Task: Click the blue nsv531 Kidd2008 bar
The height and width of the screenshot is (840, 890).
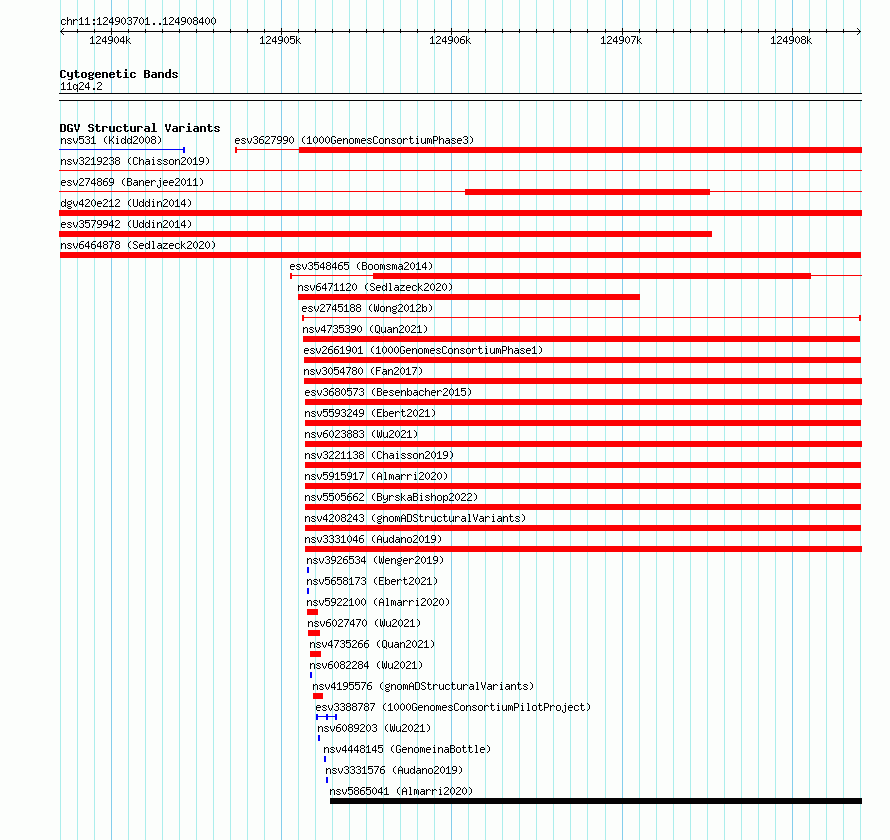Action: 122,150
